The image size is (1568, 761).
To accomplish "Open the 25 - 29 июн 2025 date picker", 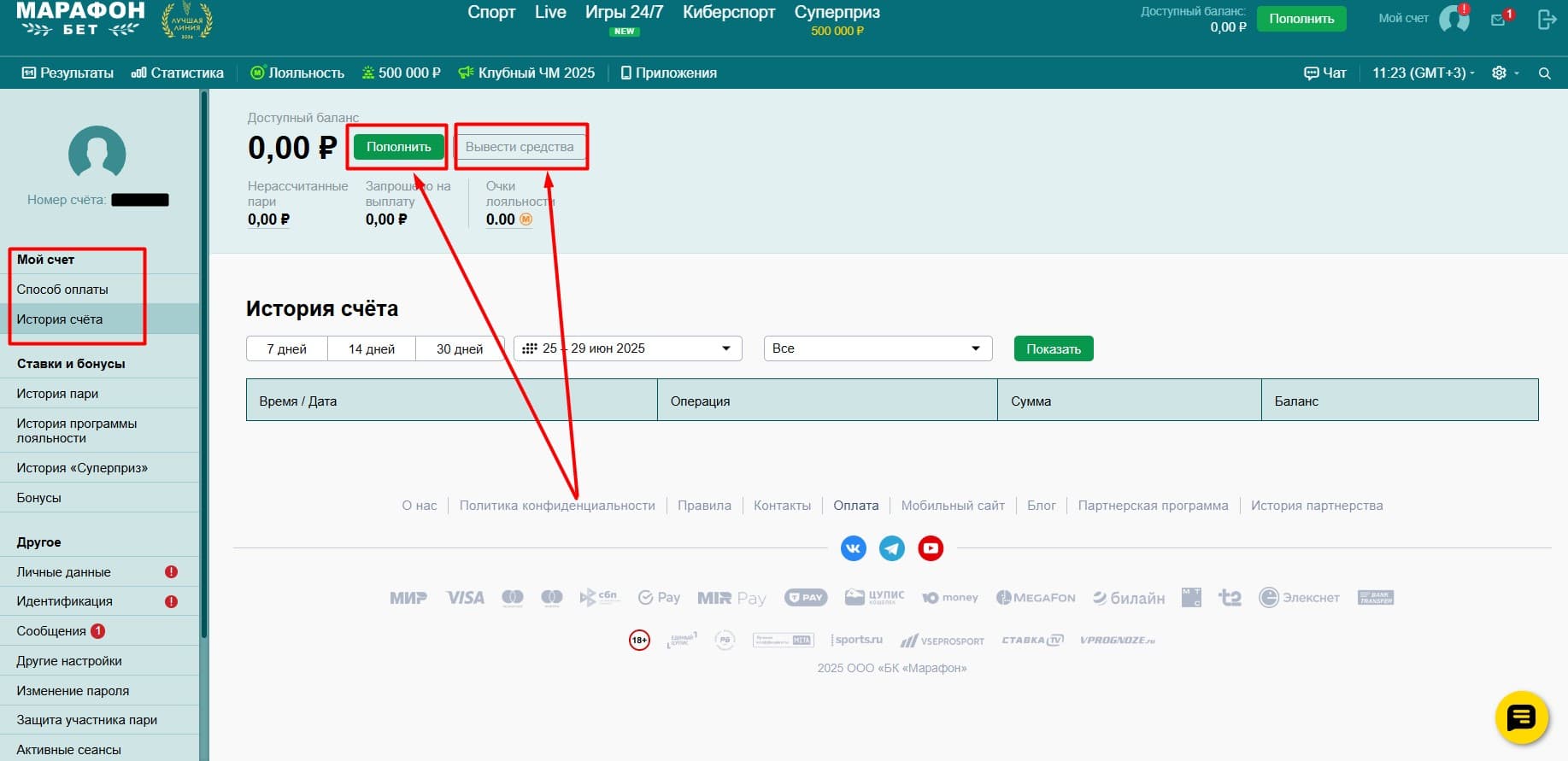I will pyautogui.click(x=627, y=348).
